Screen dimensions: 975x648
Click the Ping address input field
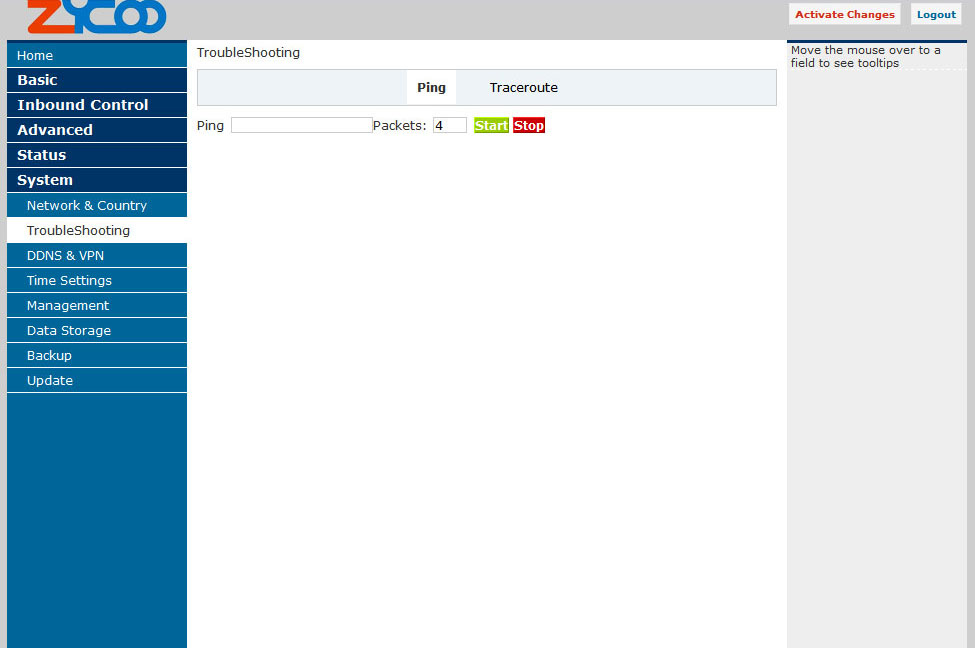tap(301, 125)
